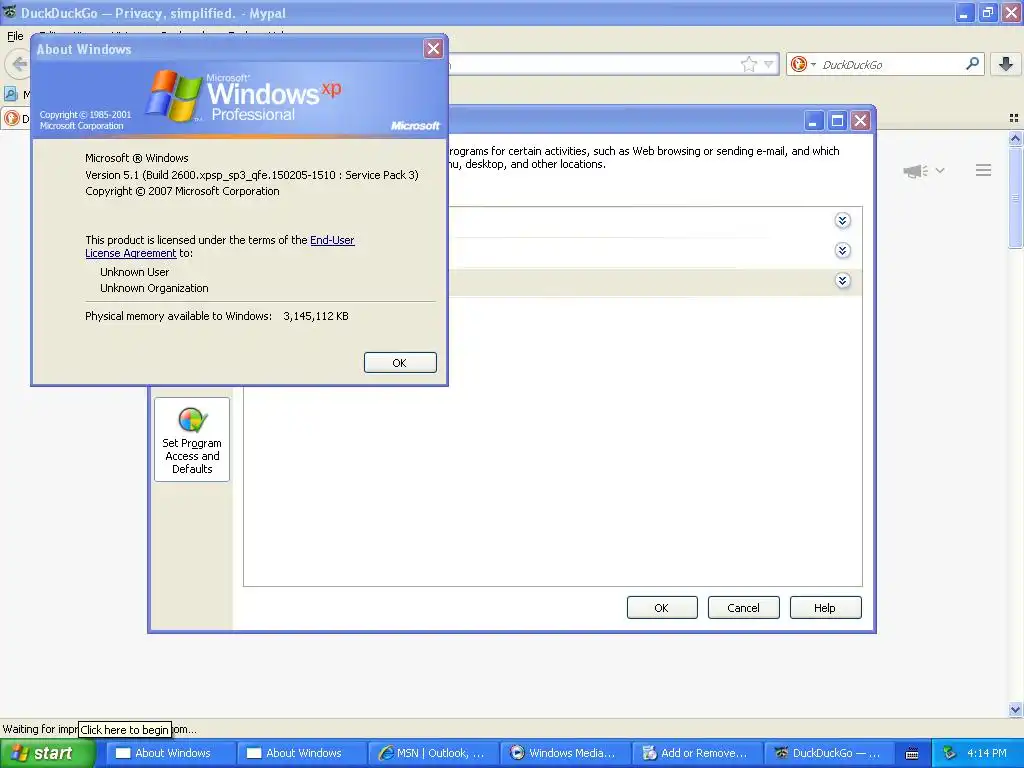Click the DuckDuckGo tab favicon
Image resolution: width=1024 pixels, height=768 pixels.
(12, 118)
